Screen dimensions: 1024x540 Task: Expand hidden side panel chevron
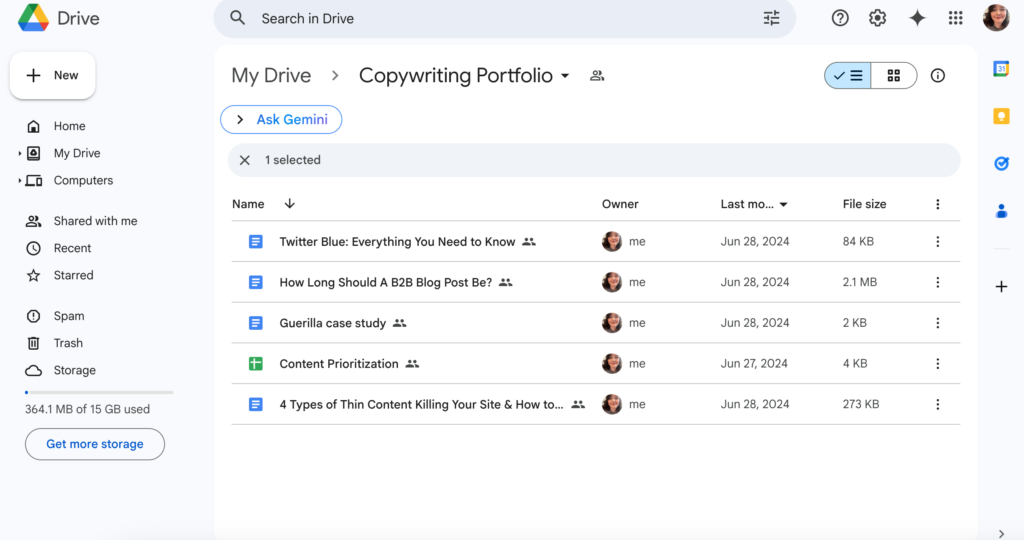(x=1001, y=533)
